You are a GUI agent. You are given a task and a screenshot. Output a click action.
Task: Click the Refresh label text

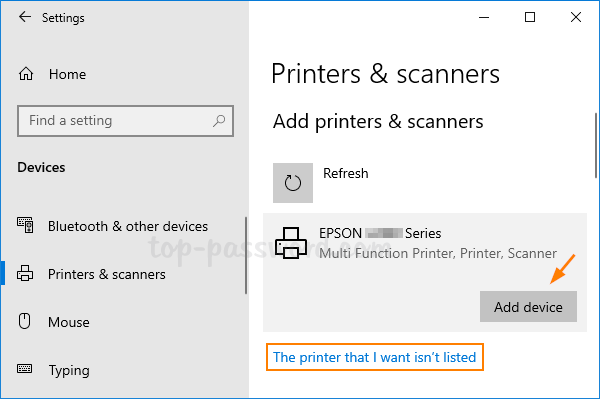[x=346, y=173]
